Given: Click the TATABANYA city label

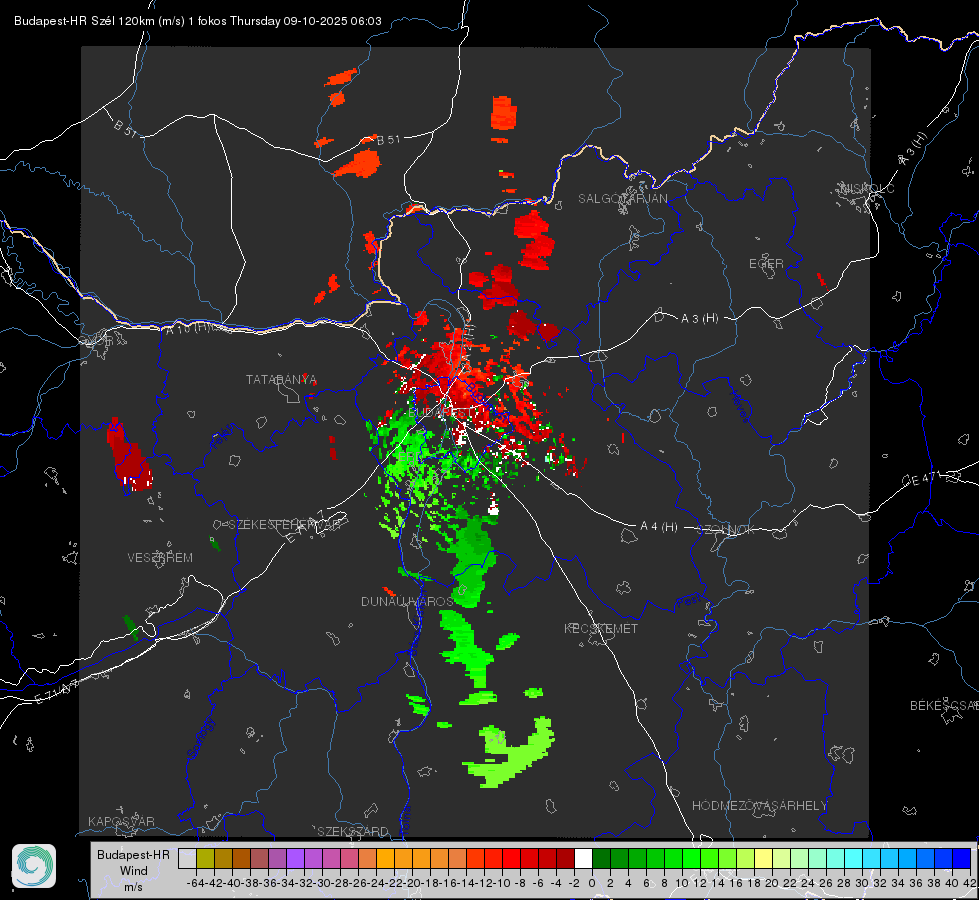Looking at the screenshot, I should 282,379.
